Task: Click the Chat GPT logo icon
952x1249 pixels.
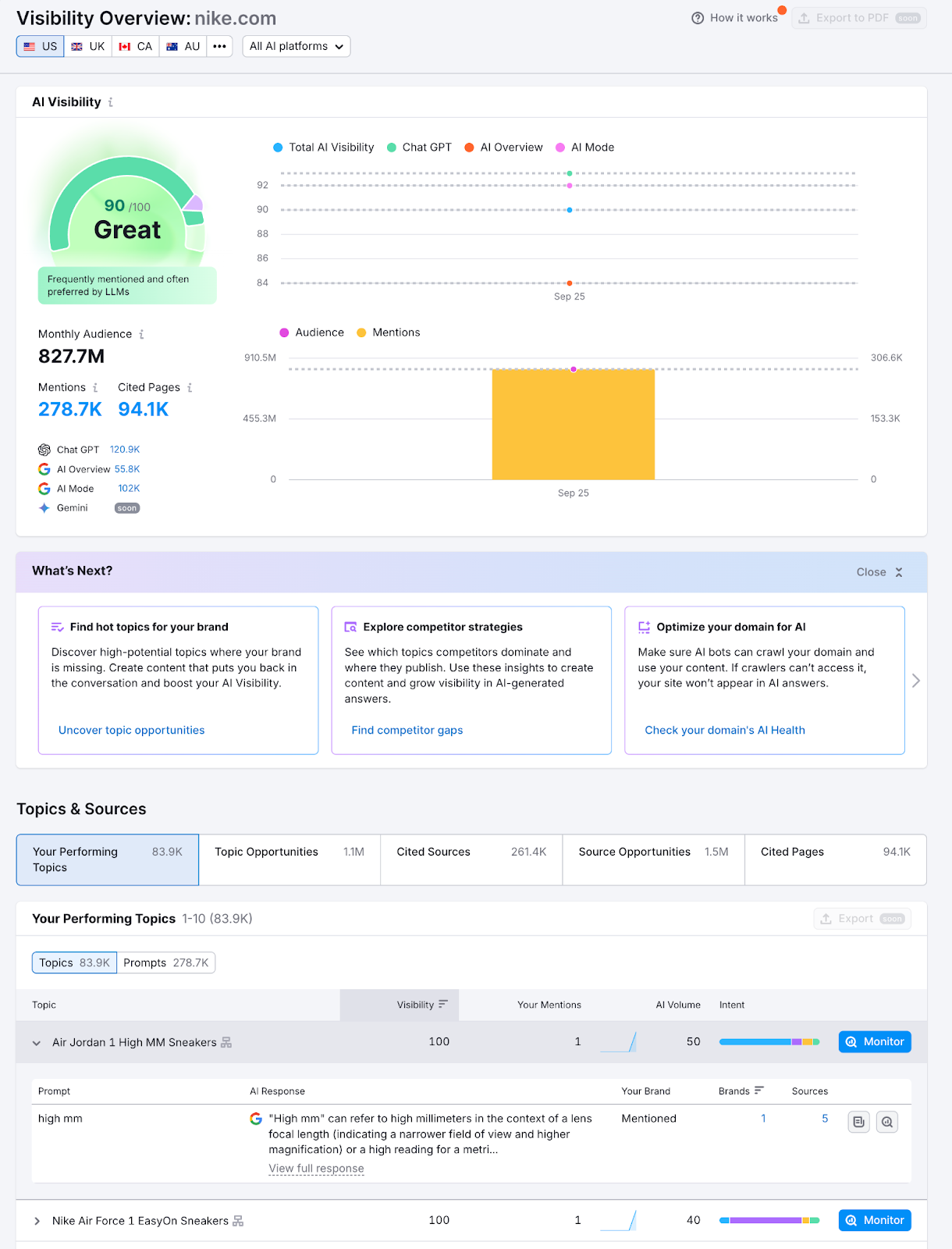Action: coord(44,450)
